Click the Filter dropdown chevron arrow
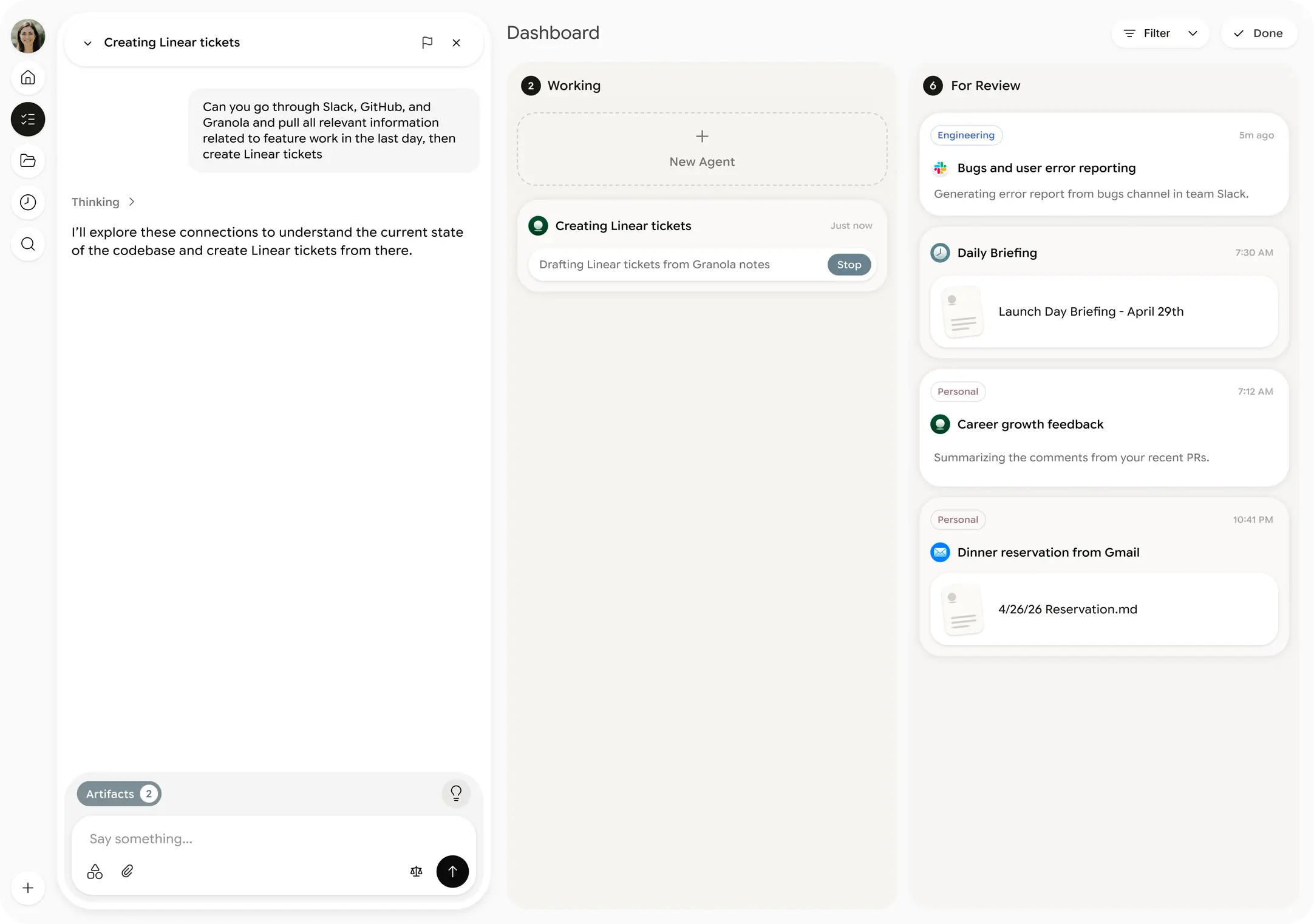Viewport: 1314px width, 924px height. click(x=1193, y=33)
